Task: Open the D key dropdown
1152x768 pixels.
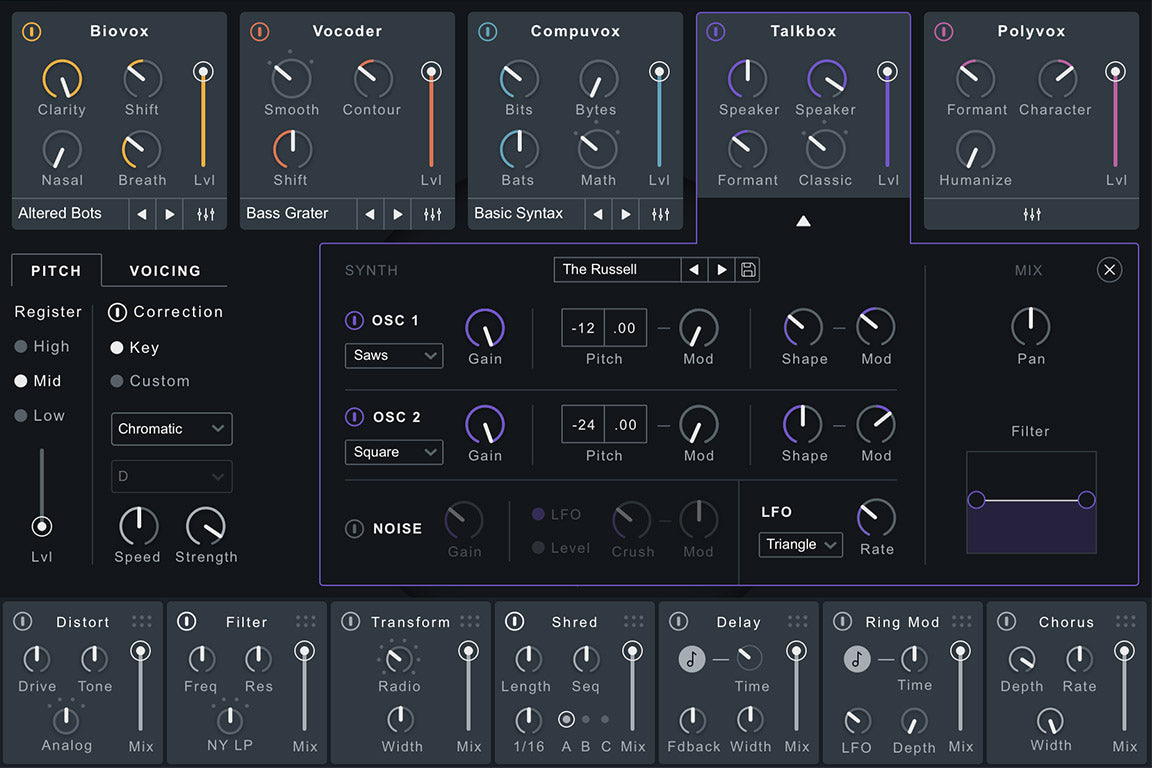Action: tap(171, 476)
